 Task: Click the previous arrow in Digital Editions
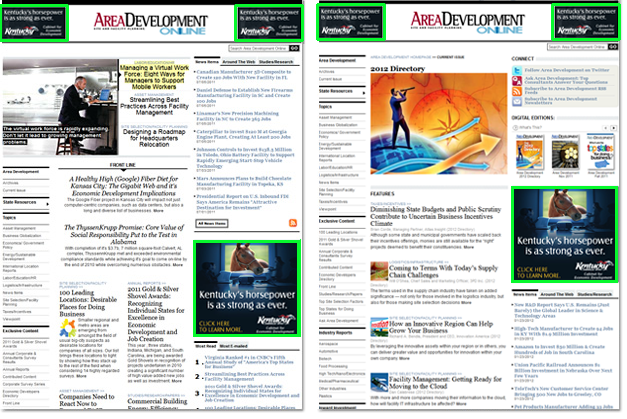605,128
